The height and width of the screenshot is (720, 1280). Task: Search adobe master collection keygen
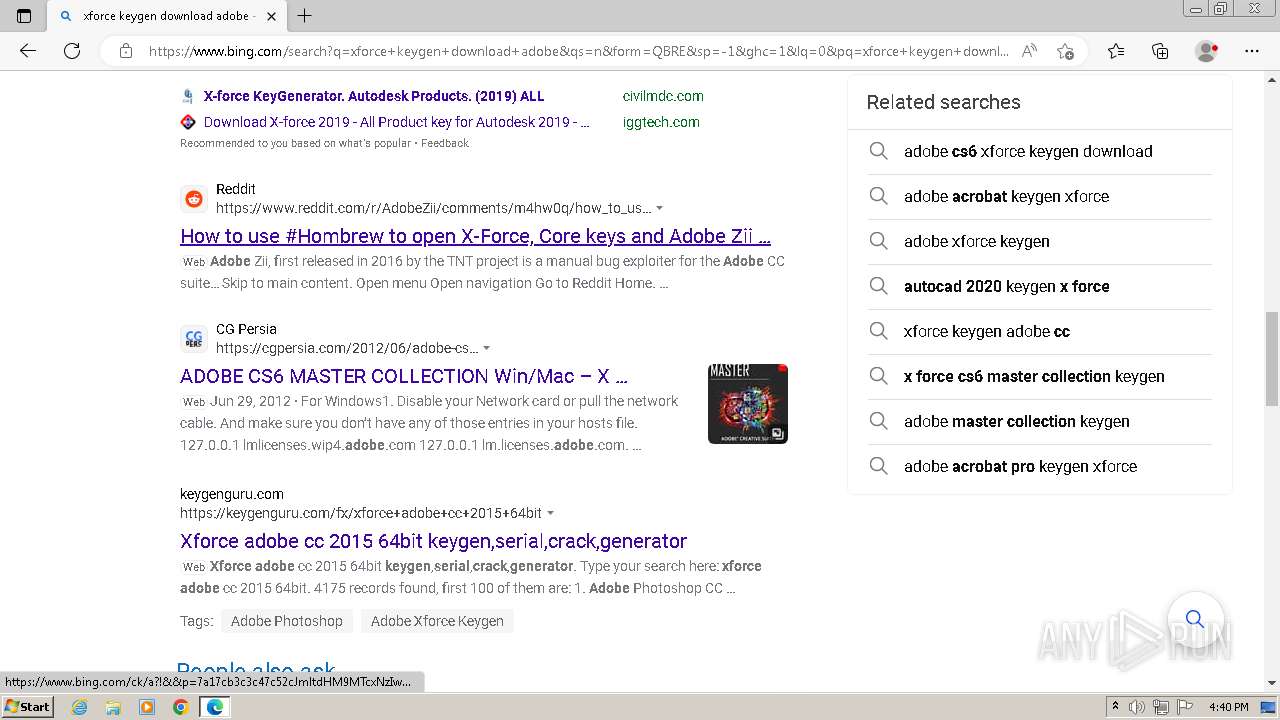(x=1039, y=421)
